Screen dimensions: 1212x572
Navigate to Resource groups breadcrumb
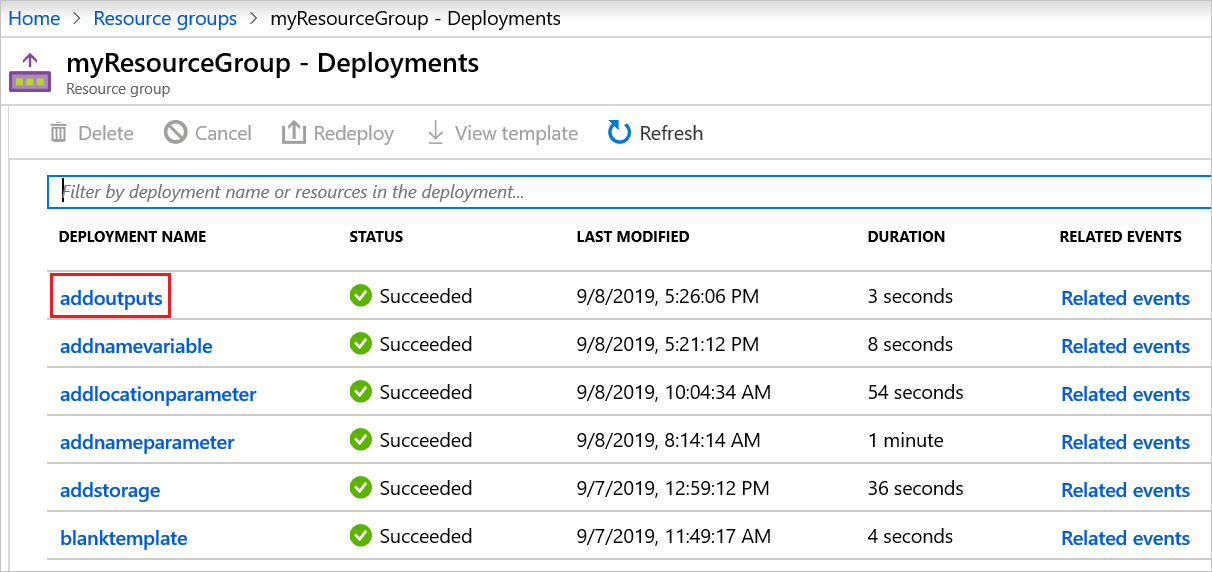[x=165, y=18]
